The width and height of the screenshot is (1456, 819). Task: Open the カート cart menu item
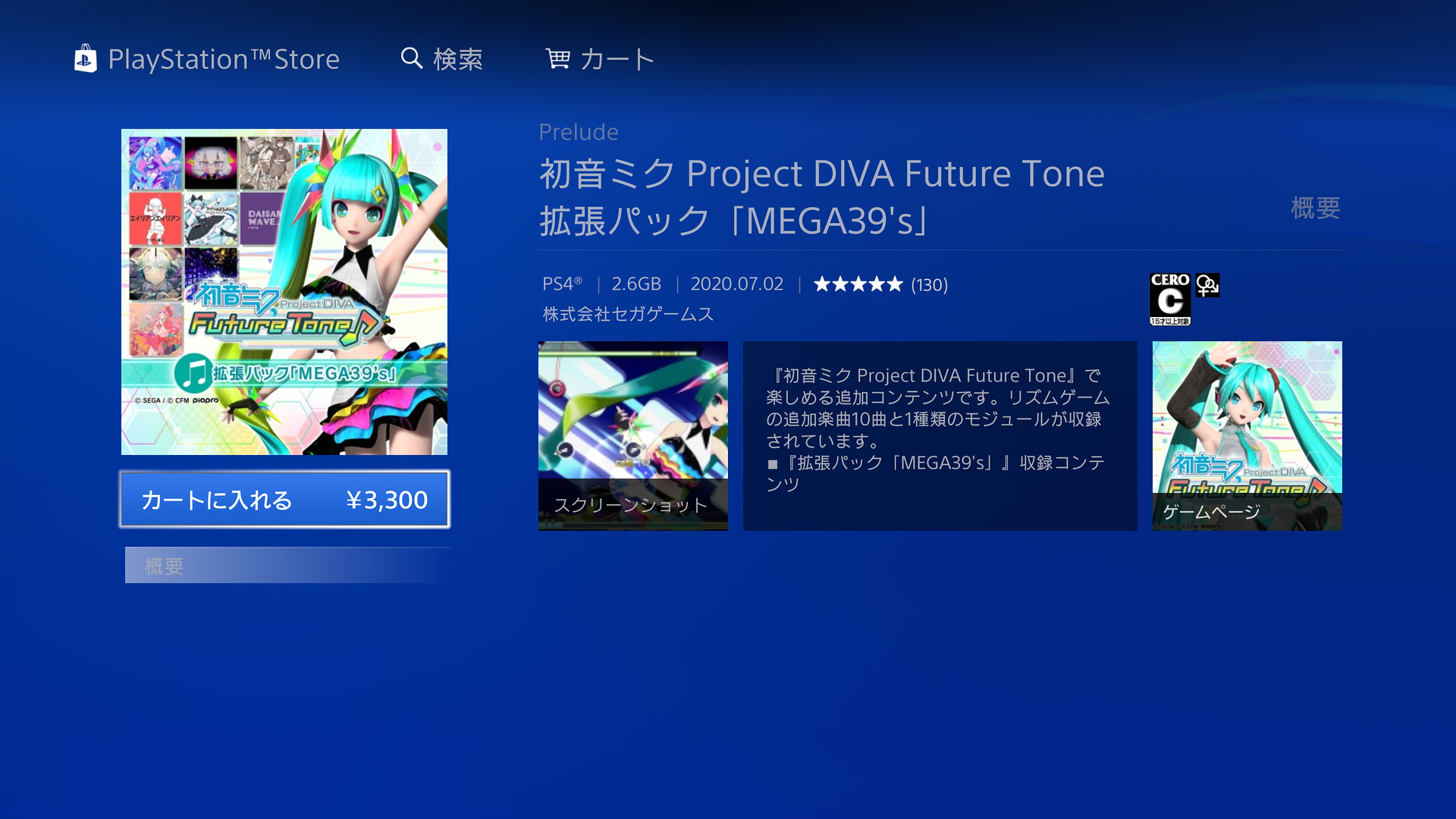click(617, 59)
